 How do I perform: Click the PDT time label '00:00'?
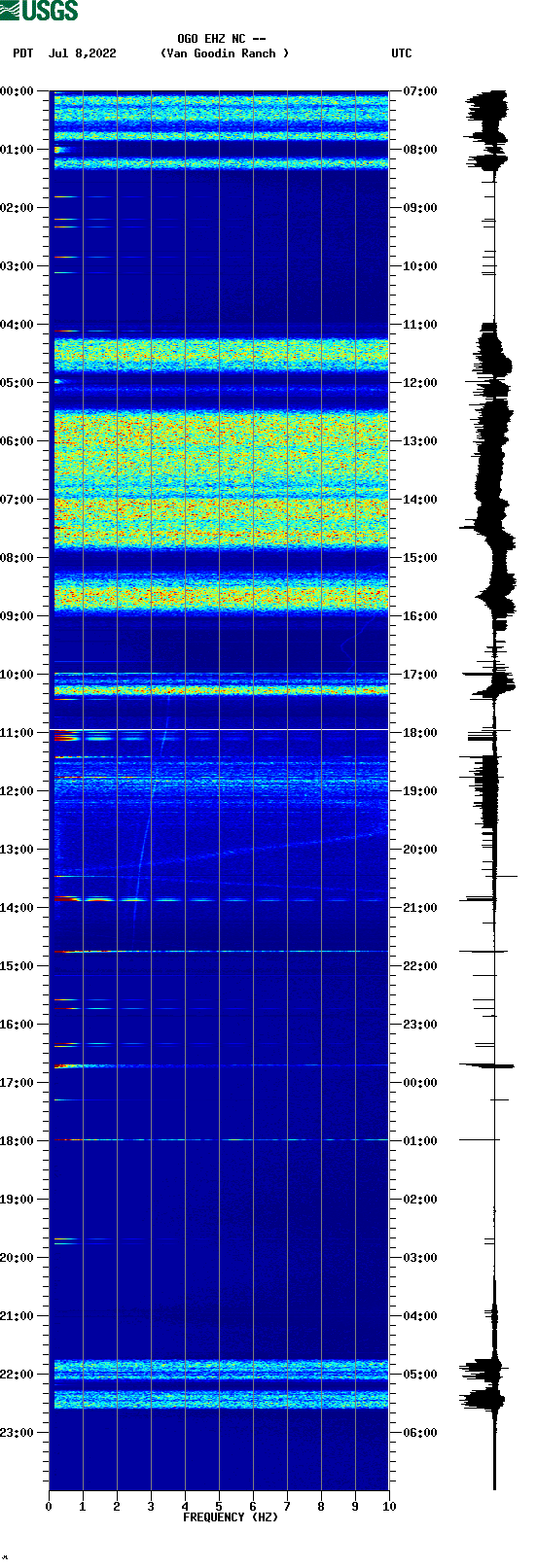click(x=17, y=91)
